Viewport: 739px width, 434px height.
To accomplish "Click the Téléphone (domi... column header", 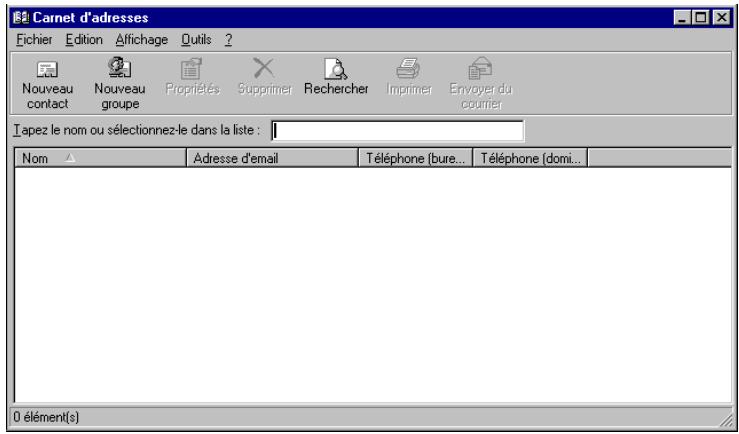I will coord(530,158).
